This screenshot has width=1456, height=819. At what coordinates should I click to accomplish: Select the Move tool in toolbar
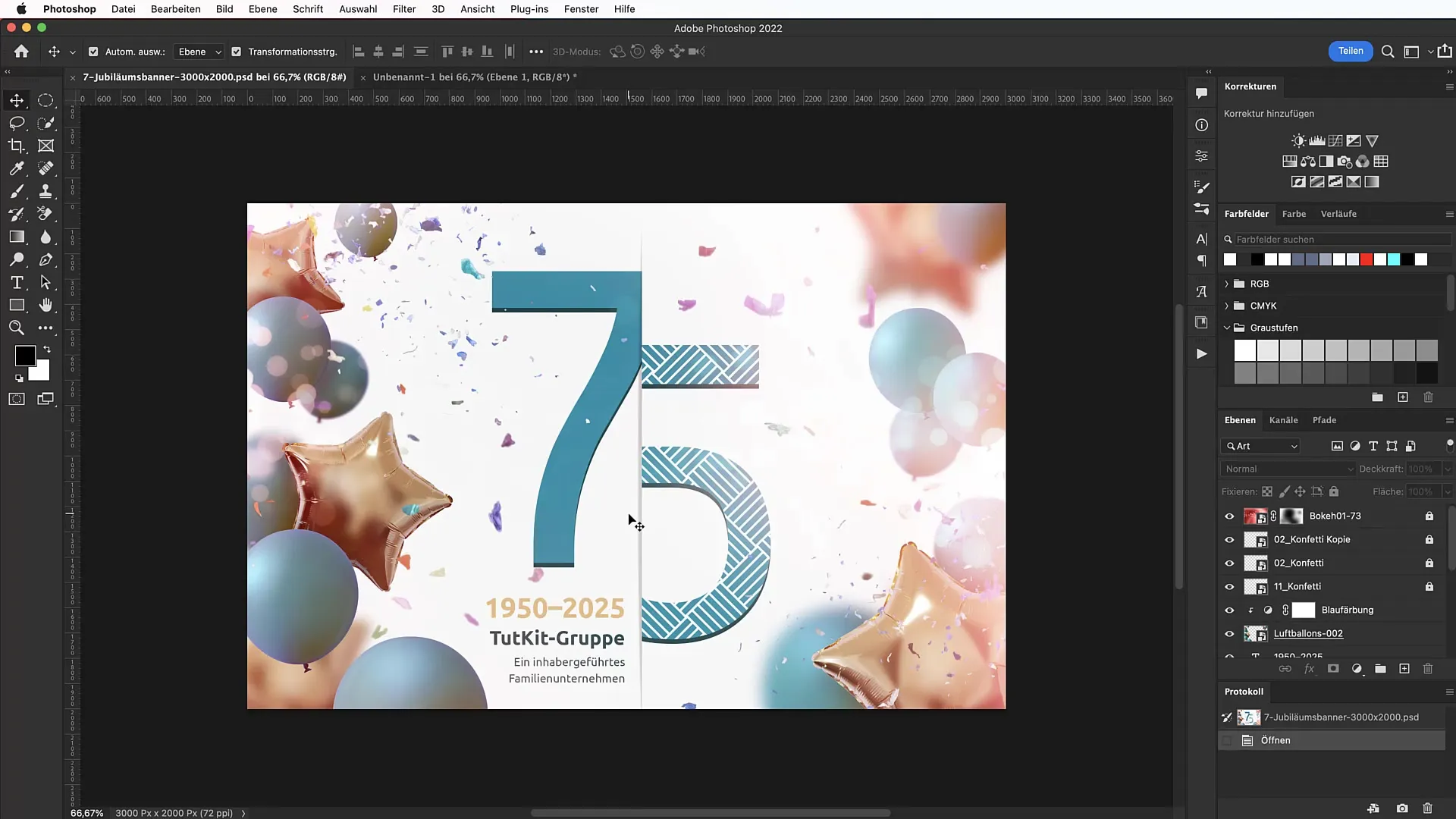tap(16, 100)
